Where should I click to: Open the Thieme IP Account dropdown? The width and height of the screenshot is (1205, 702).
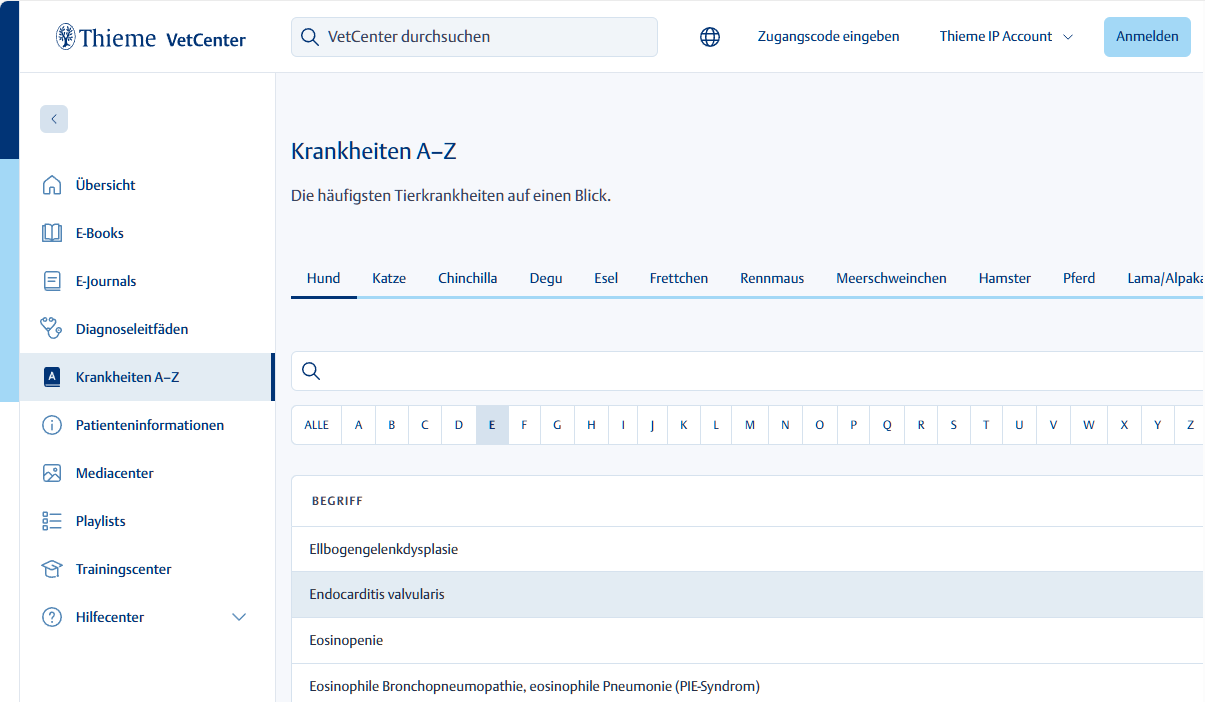coord(1006,36)
